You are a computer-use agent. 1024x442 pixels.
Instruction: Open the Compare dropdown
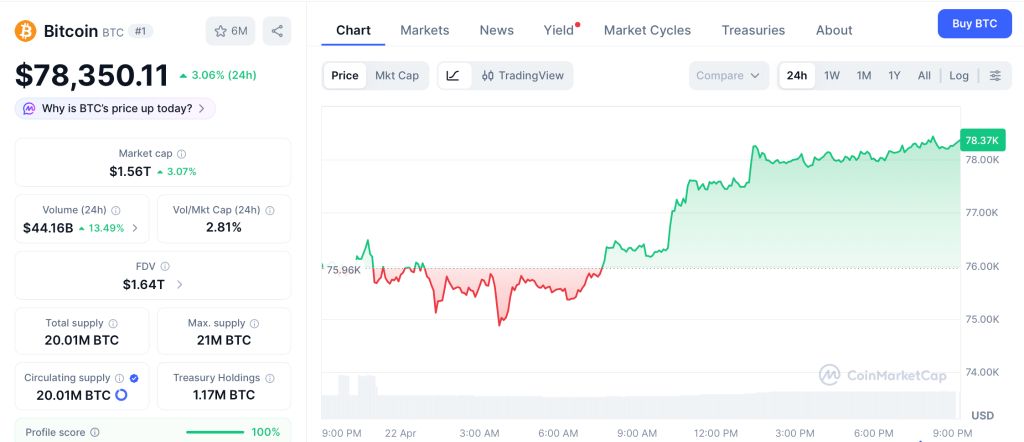pyautogui.click(x=728, y=76)
